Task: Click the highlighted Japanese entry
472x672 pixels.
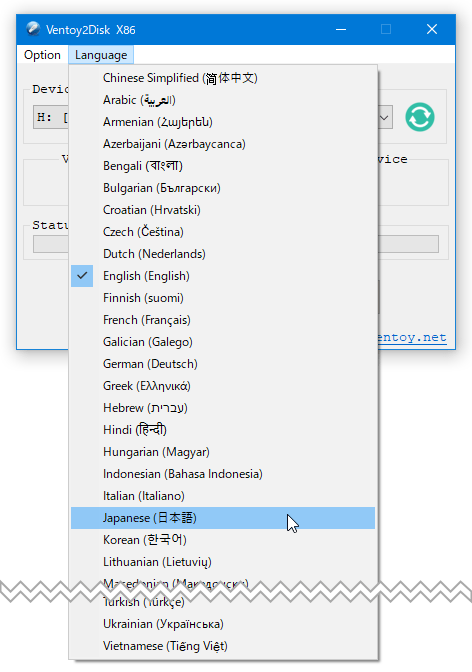Action: click(x=223, y=518)
